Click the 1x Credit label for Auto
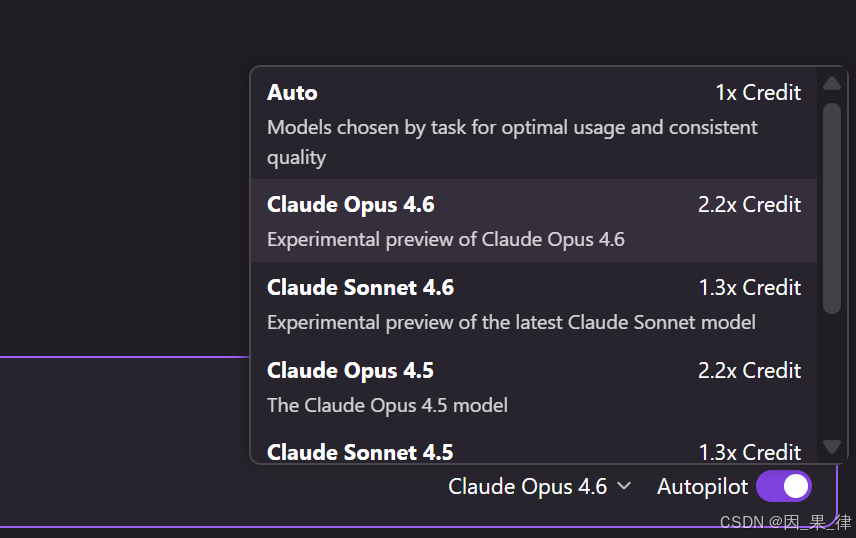Viewport: 856px width, 538px height. 758,93
